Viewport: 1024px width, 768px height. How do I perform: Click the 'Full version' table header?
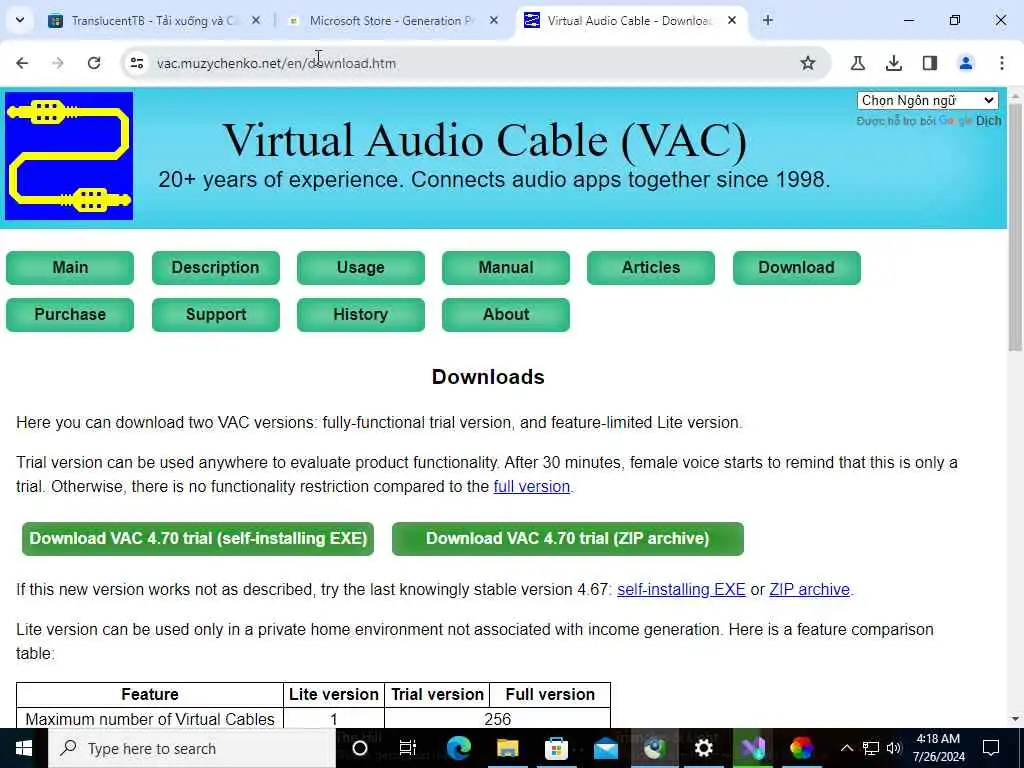(x=550, y=694)
